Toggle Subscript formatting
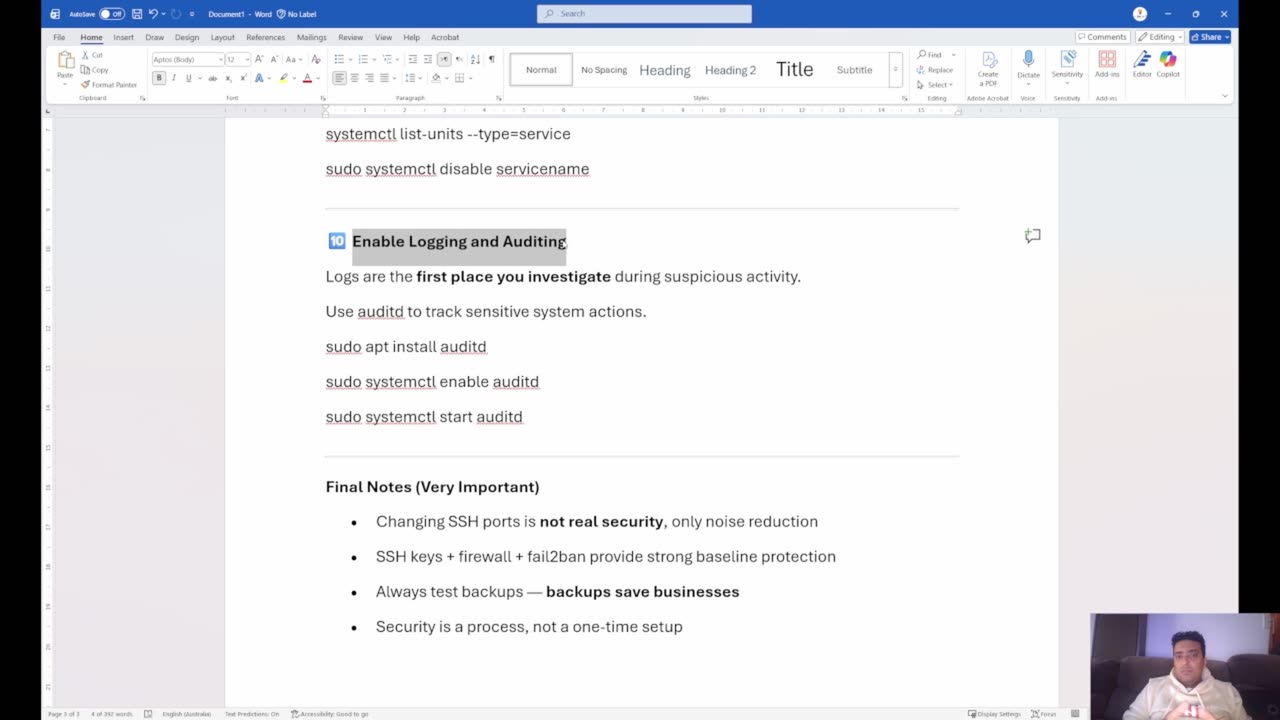 click(x=228, y=78)
